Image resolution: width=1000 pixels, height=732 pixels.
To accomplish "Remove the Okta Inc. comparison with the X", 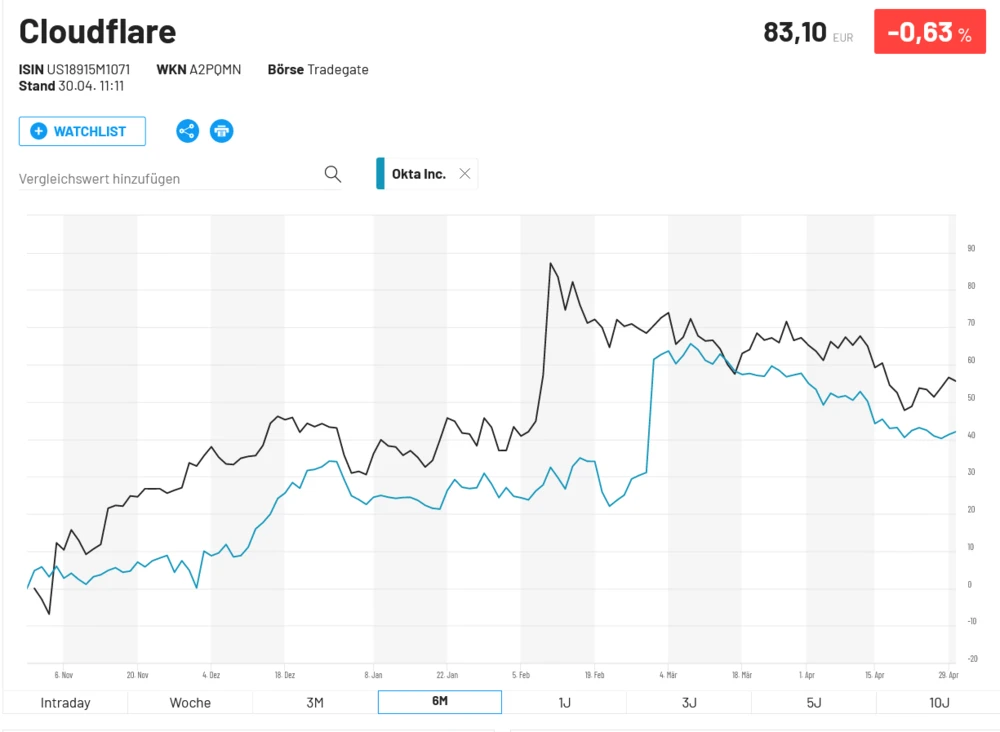I will (x=464, y=173).
